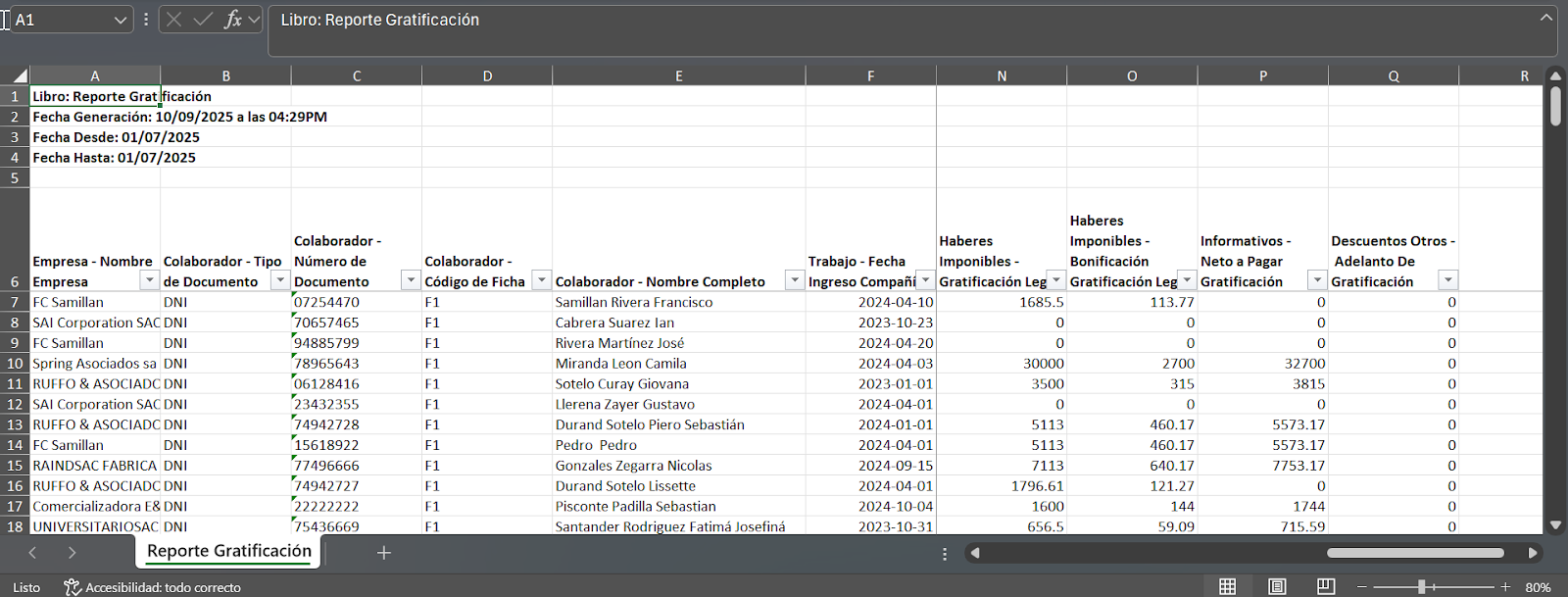Click three-dot splitter beside the sheet tabs

[945, 554]
